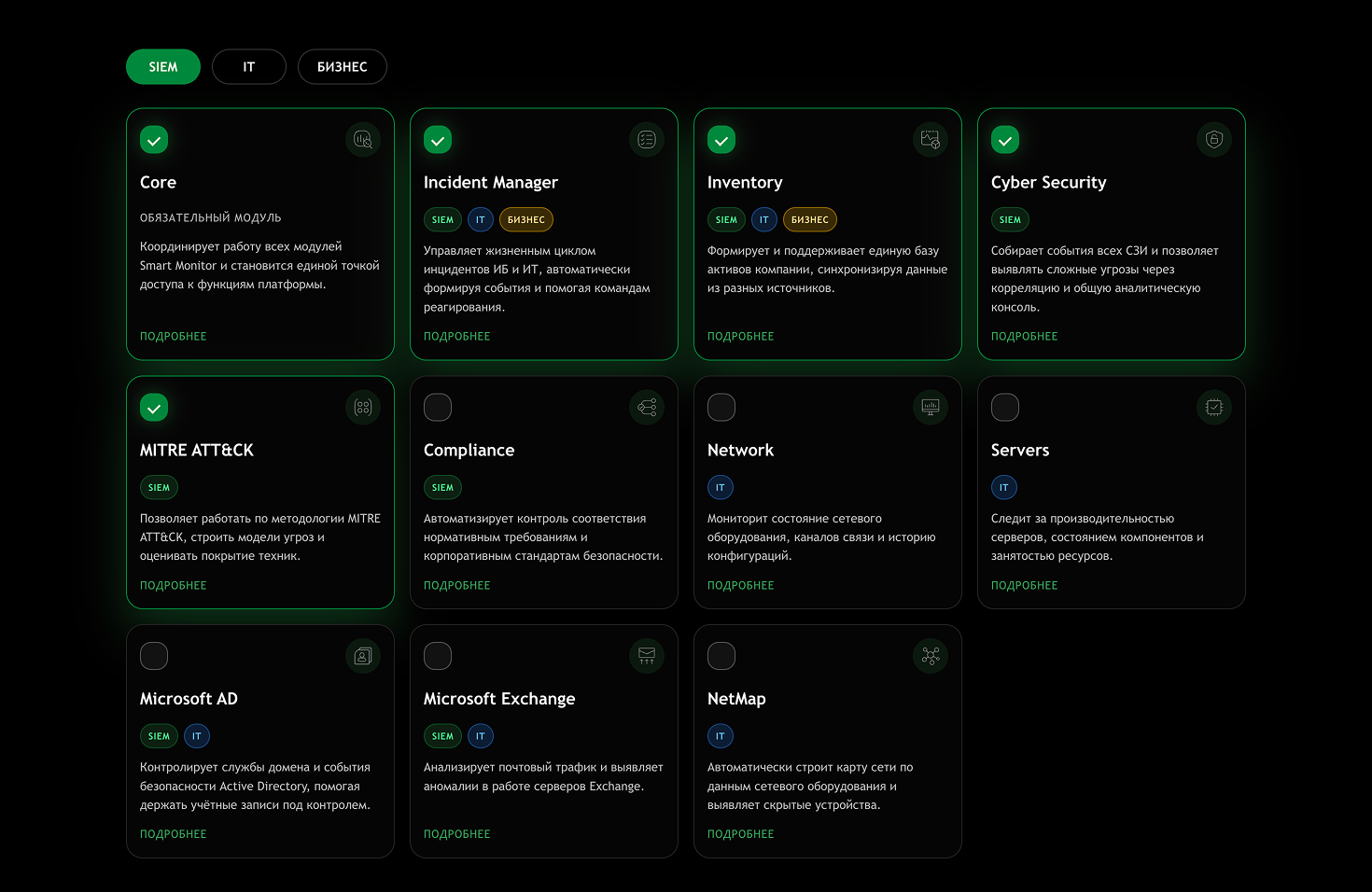Switch to the IT filter tab
Screen dimensions: 1372x892
click(248, 67)
